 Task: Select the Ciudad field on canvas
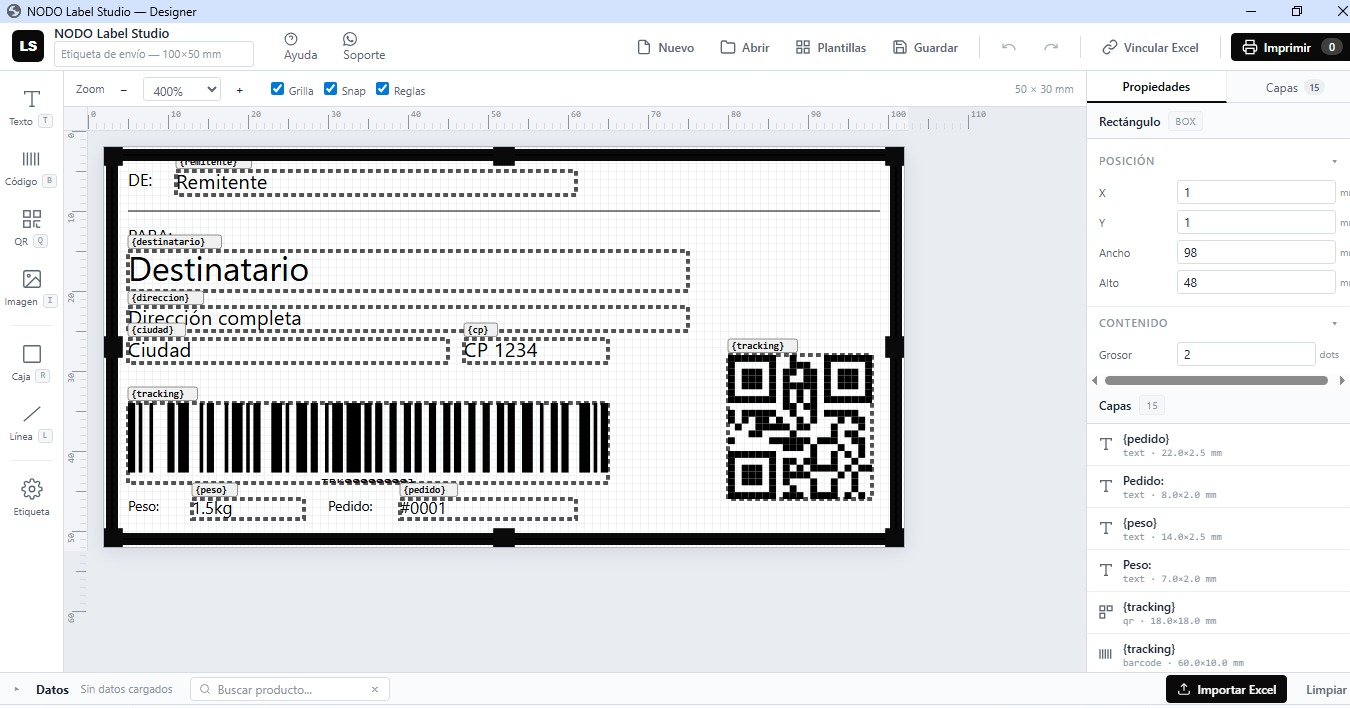click(x=288, y=350)
